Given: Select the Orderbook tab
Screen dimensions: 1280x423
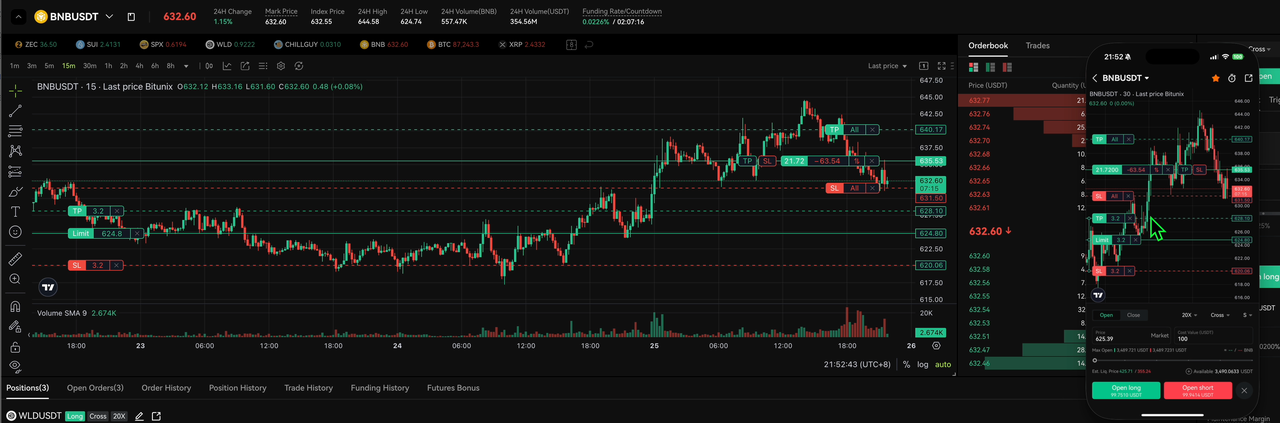Looking at the screenshot, I should (x=988, y=45).
